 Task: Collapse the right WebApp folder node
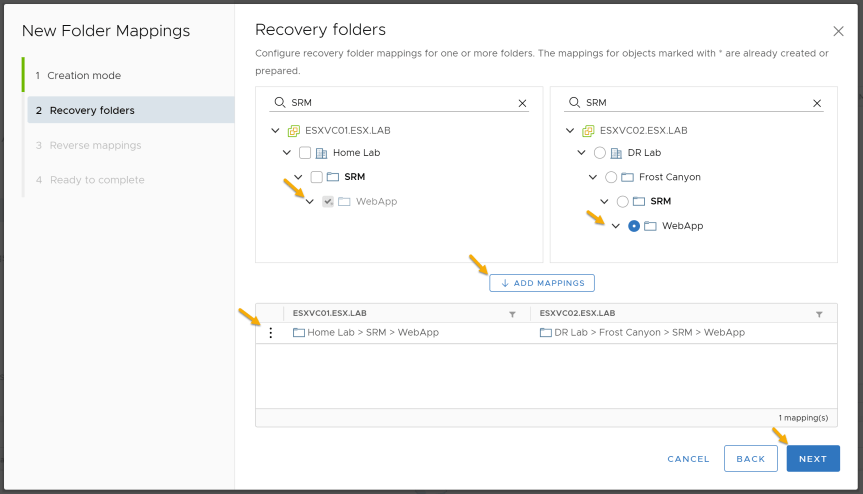pos(616,226)
